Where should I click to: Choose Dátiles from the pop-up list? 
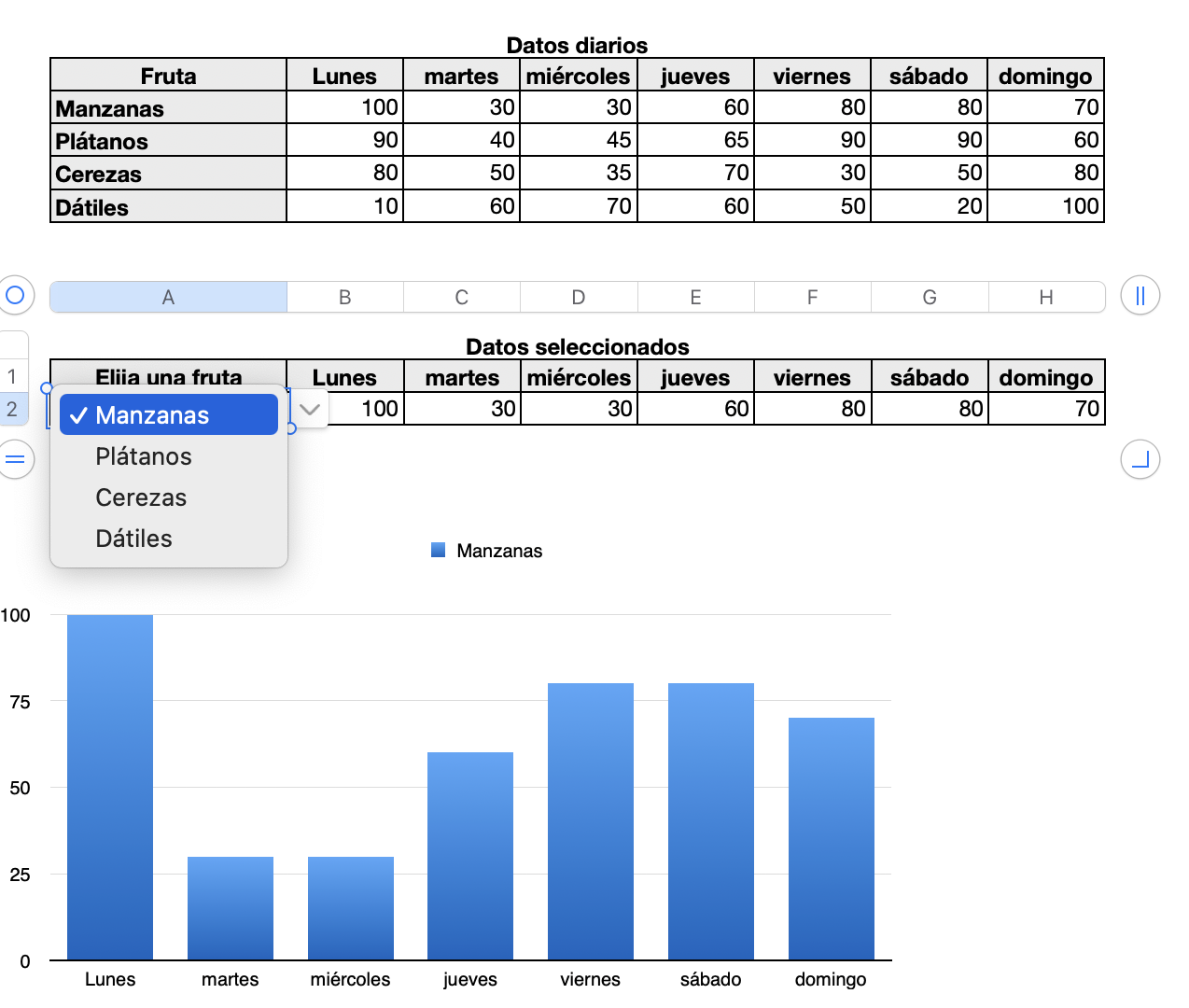pyautogui.click(x=169, y=539)
